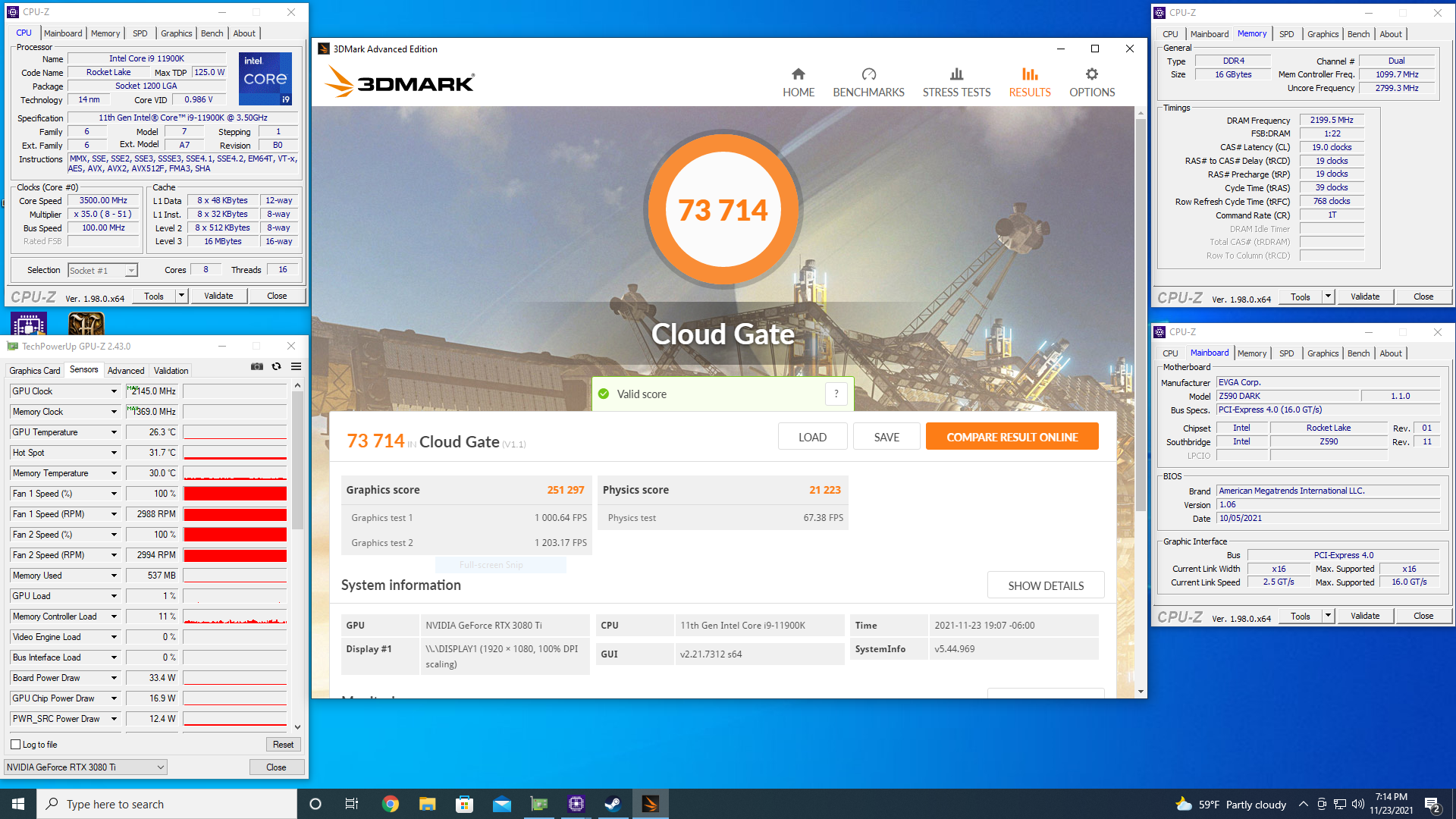Image resolution: width=1456 pixels, height=819 pixels.
Task: Open the notification center icon
Action: click(x=1432, y=804)
